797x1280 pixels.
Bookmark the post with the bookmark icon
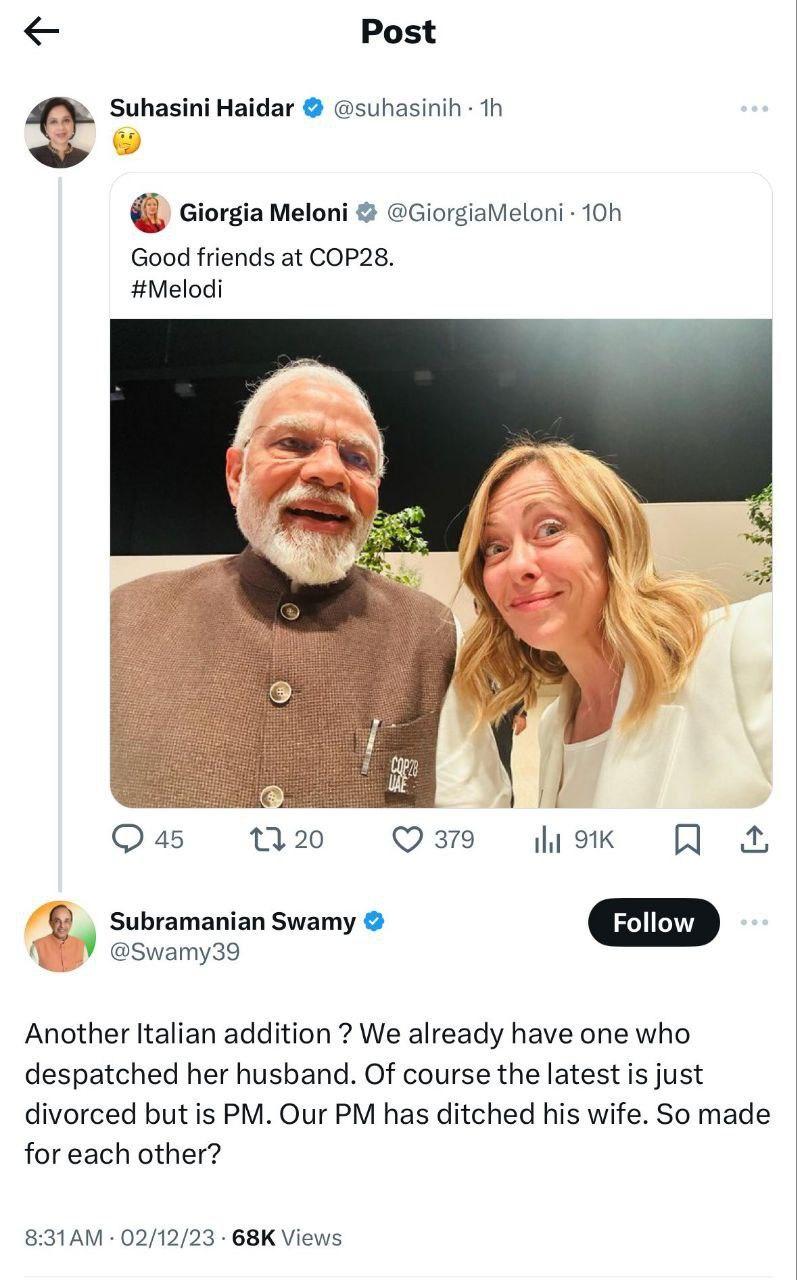(687, 840)
